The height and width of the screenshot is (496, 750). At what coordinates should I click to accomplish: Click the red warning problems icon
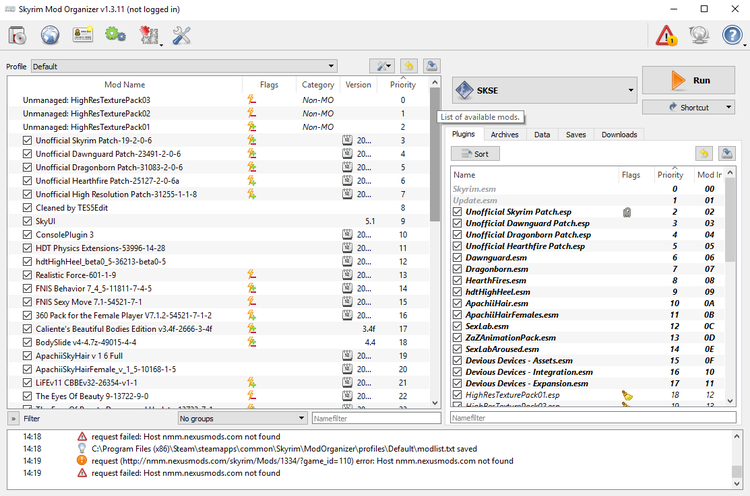coord(666,35)
